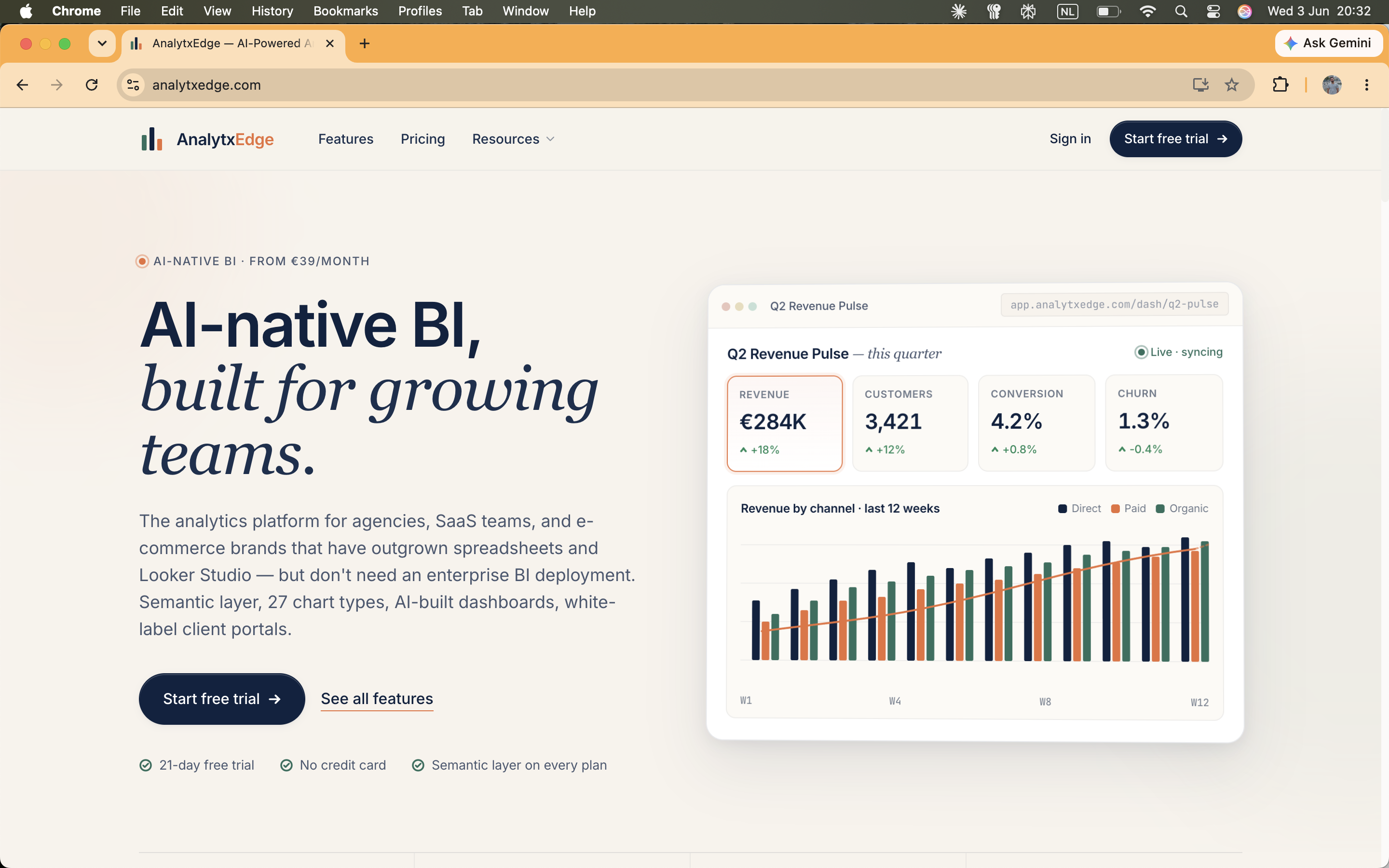Image resolution: width=1389 pixels, height=868 pixels.
Task: Click the 'AI-NATIVE BI · FROM €39/MONTH' tagline
Action: (x=261, y=261)
